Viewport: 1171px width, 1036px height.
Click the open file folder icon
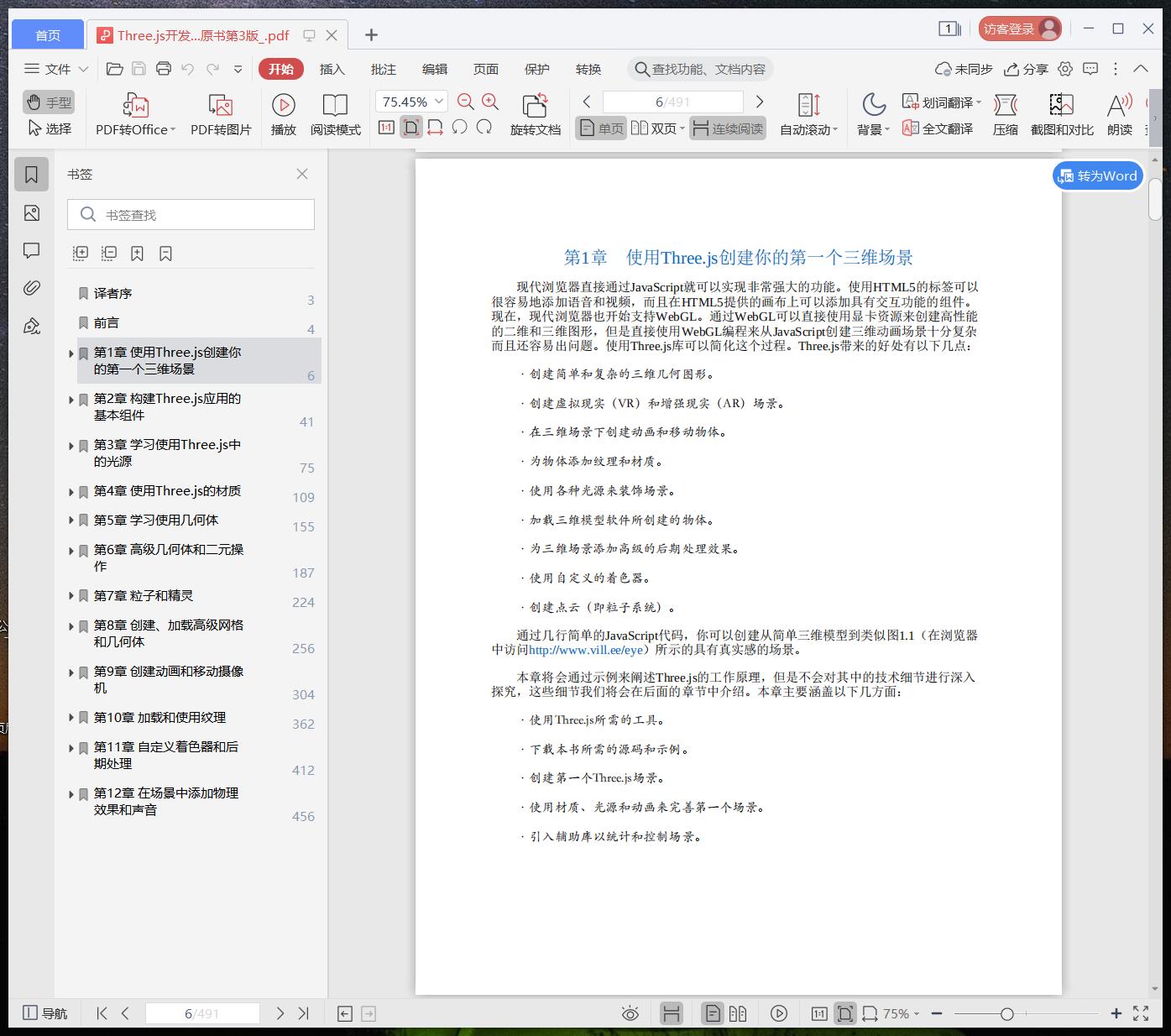tap(115, 69)
